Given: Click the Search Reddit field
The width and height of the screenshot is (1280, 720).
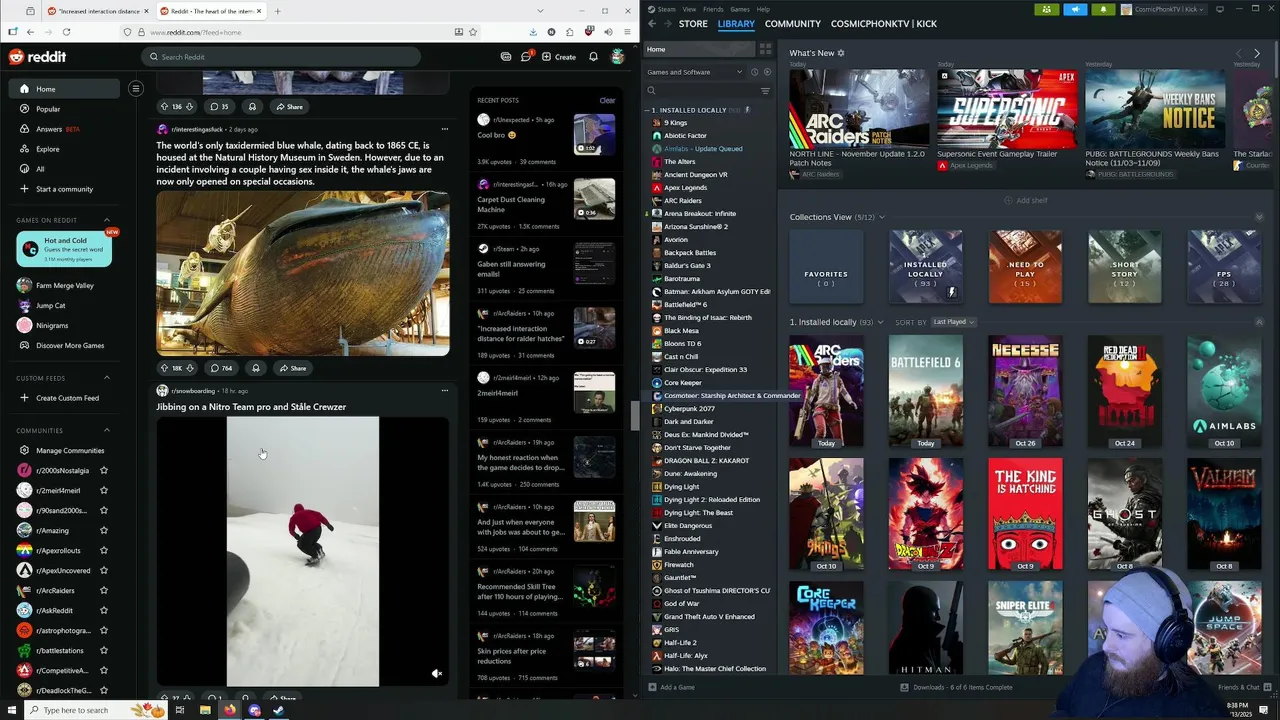Looking at the screenshot, I should [x=280, y=57].
